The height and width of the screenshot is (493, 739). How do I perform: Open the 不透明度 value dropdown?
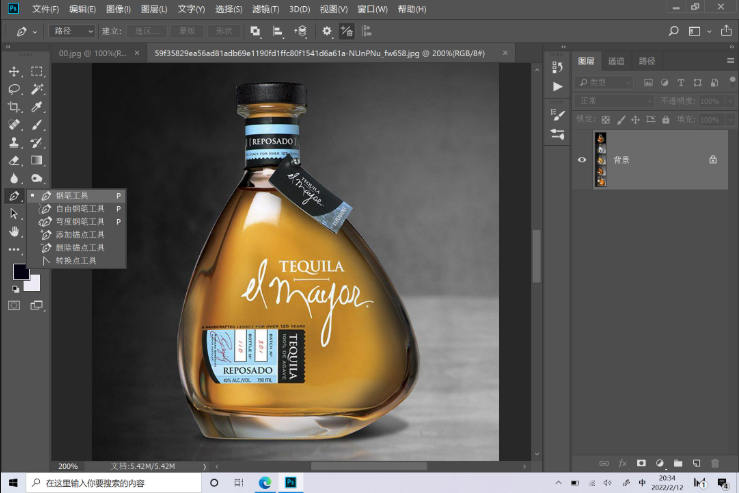tap(731, 101)
